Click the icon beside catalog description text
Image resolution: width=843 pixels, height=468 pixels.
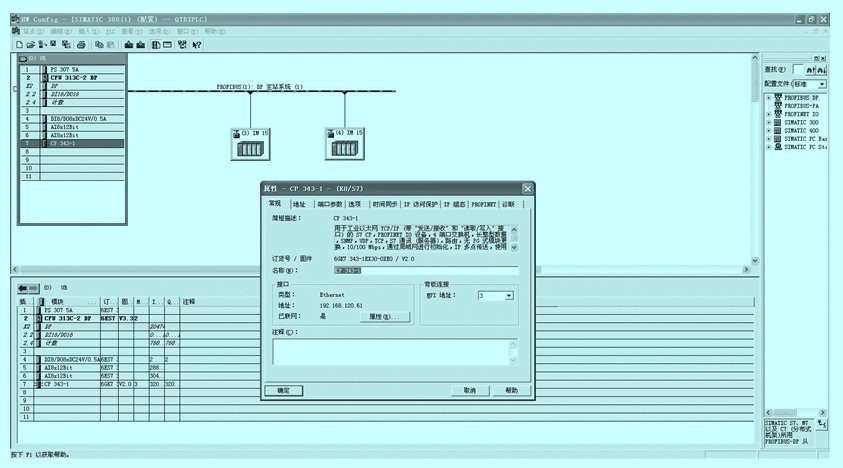[x=821, y=424]
